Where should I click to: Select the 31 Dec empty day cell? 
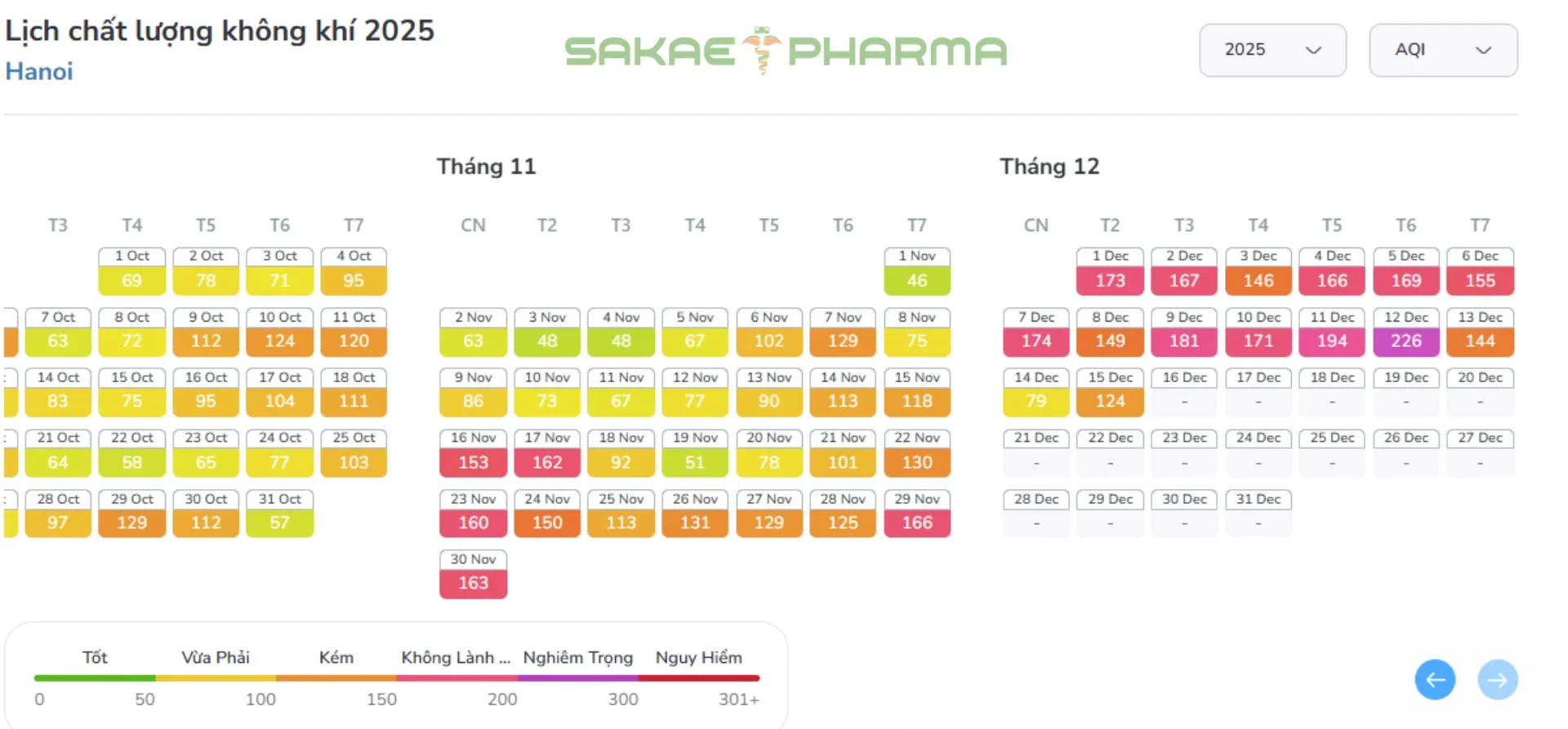1258,513
